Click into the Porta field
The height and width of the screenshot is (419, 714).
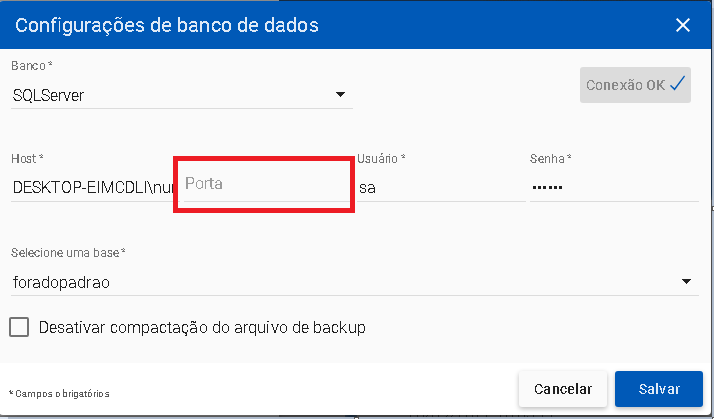tap(264, 185)
